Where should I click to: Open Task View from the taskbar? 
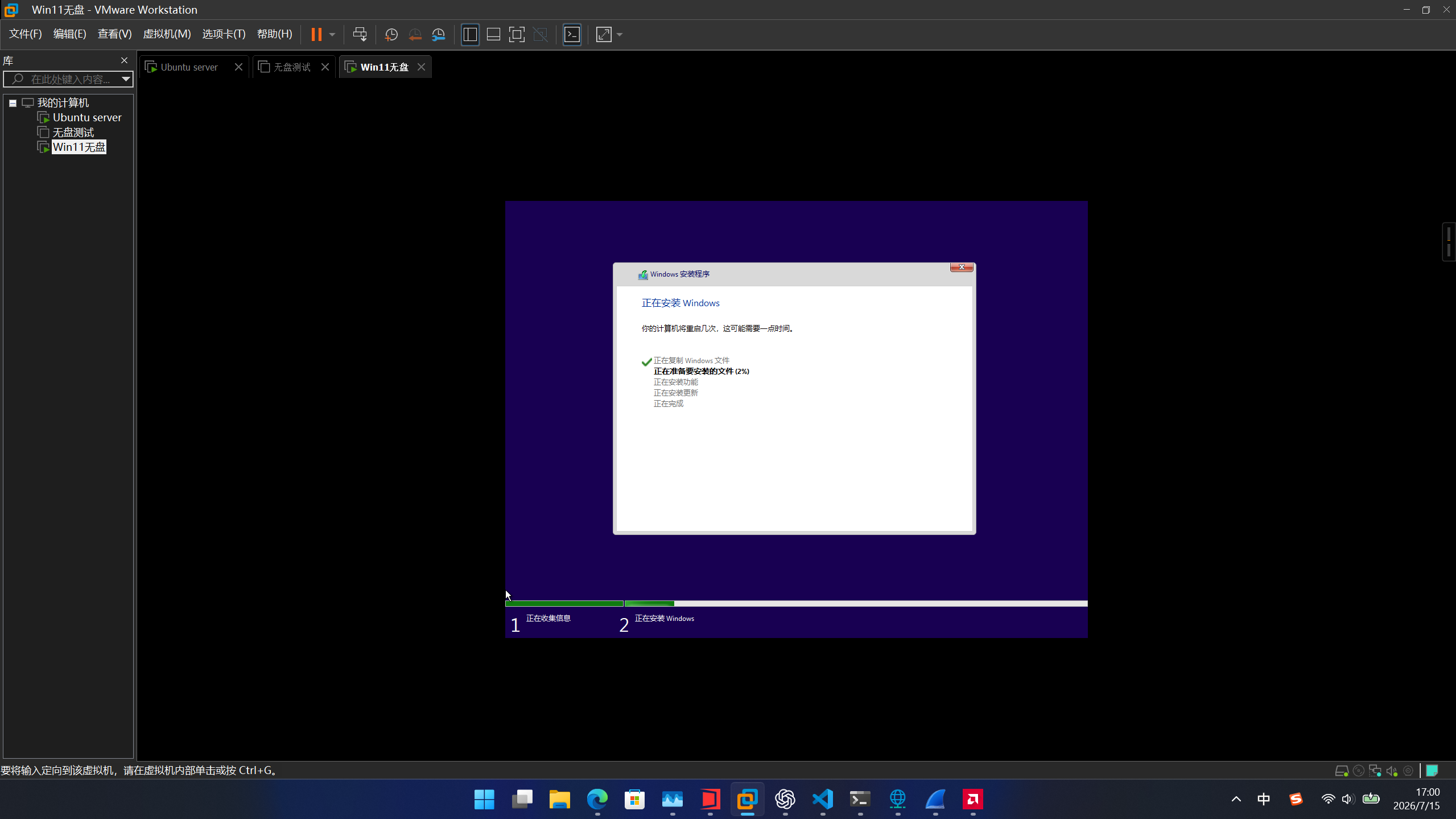[x=522, y=799]
